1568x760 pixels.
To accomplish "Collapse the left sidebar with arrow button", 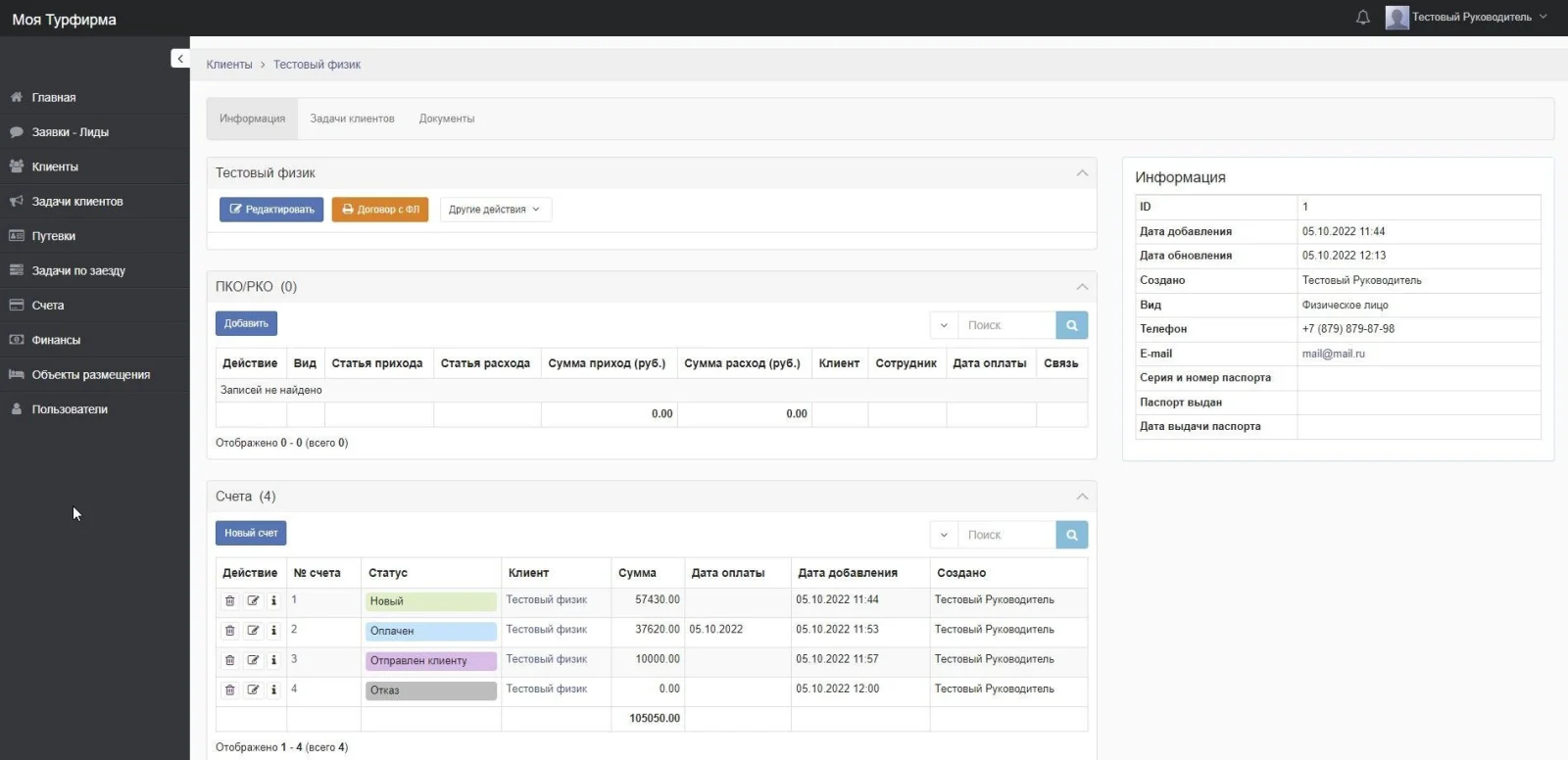I will (x=180, y=59).
